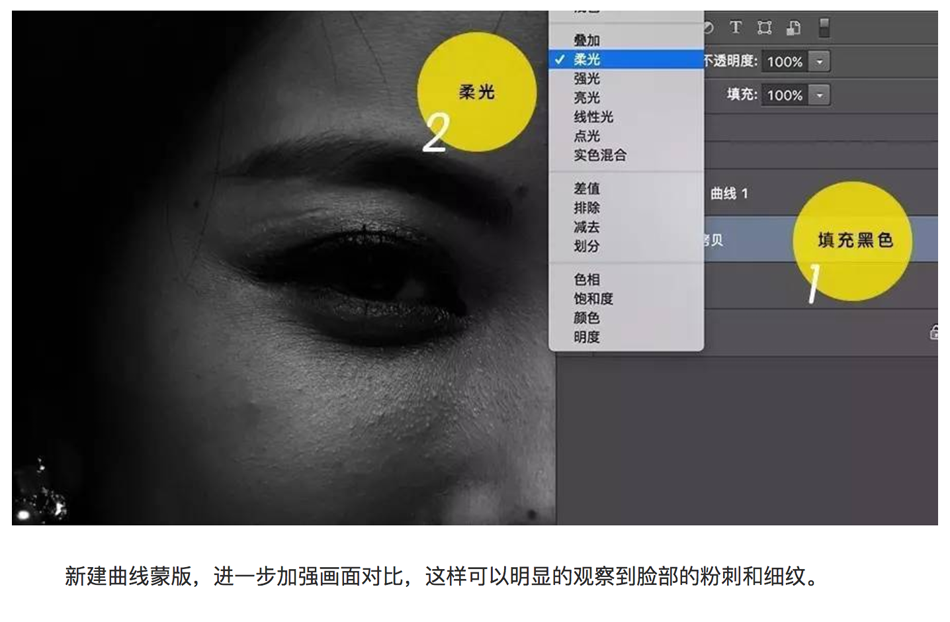The width and height of the screenshot is (950, 622).
Task: Choose 点光 blend mode
Action: 626,136
